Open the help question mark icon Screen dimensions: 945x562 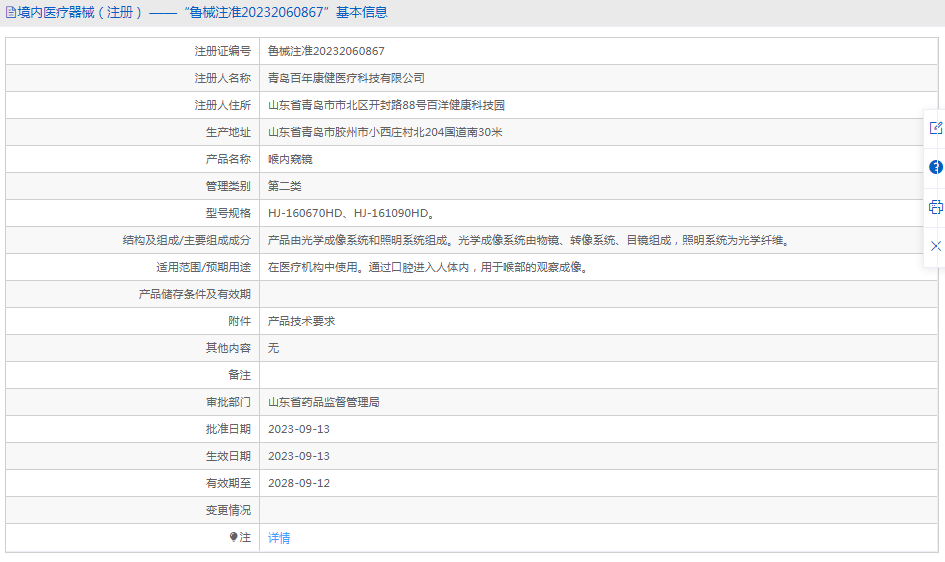[x=935, y=167]
